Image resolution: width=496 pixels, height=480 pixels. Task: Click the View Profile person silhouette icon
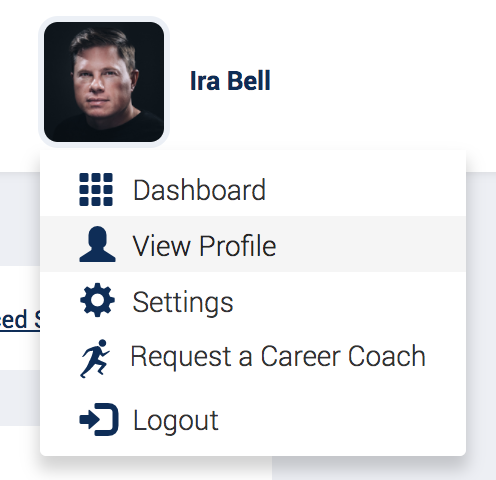(97, 244)
